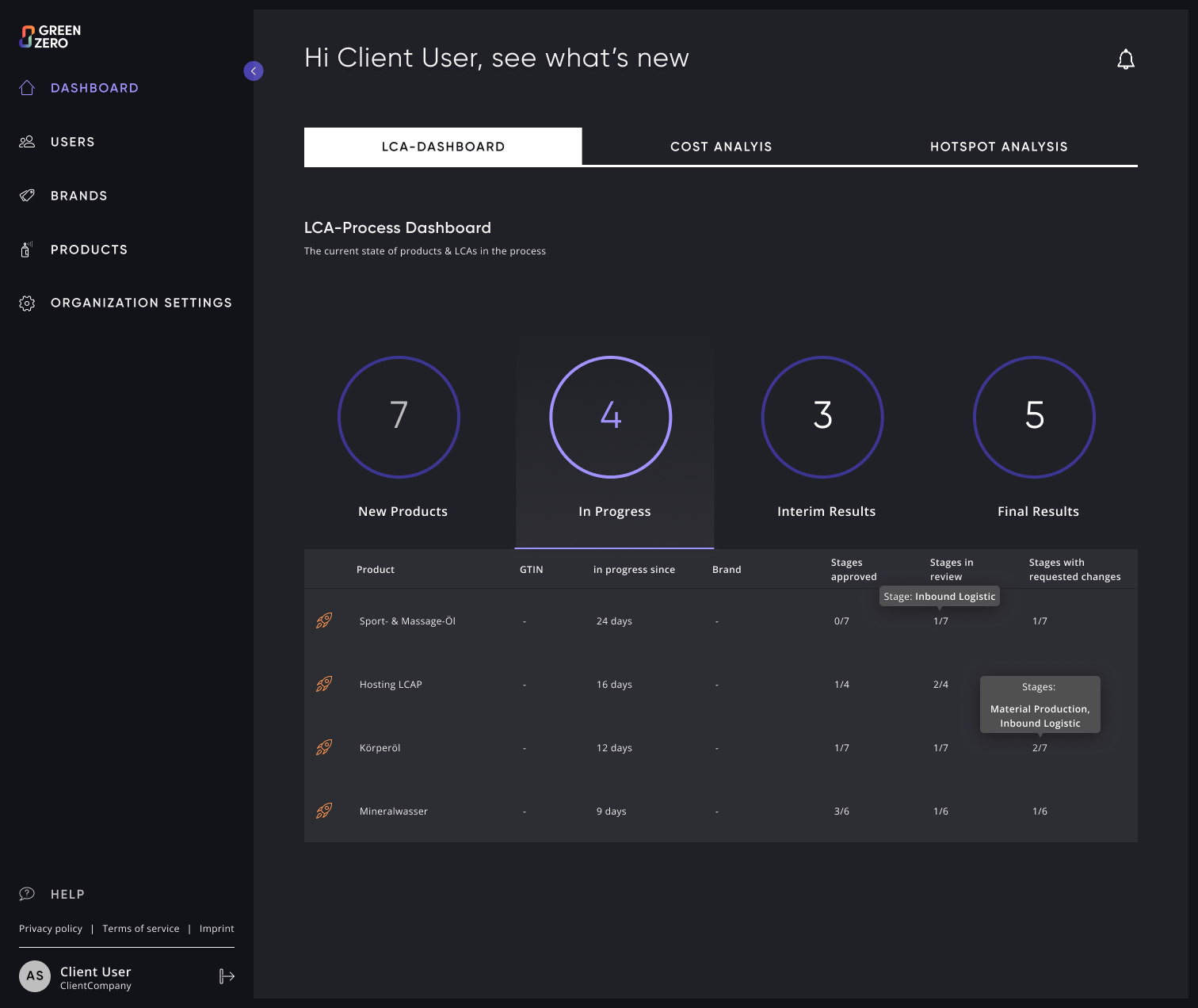Click the Stages approved column header
Image resolution: width=1198 pixels, height=1008 pixels.
(x=854, y=570)
